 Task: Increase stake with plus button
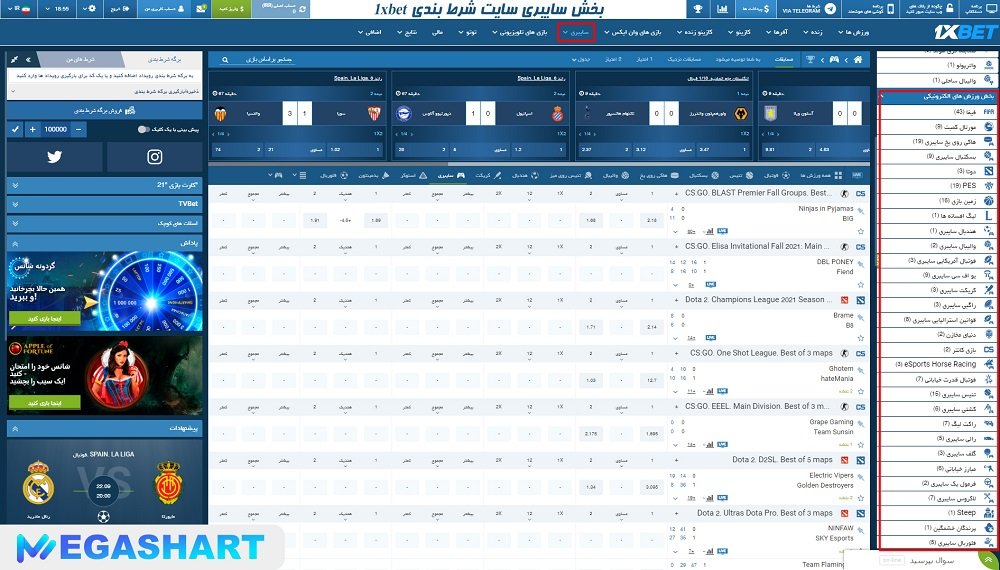pos(33,129)
